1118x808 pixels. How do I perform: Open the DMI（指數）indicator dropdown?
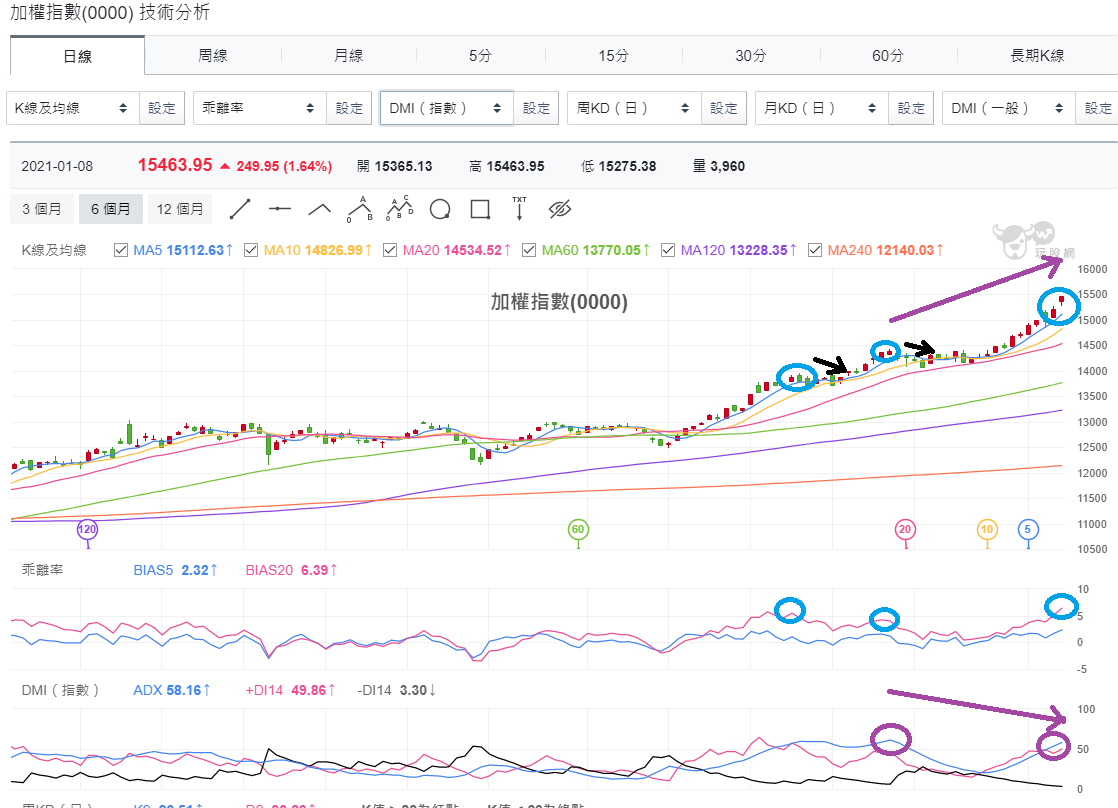pyautogui.click(x=446, y=108)
